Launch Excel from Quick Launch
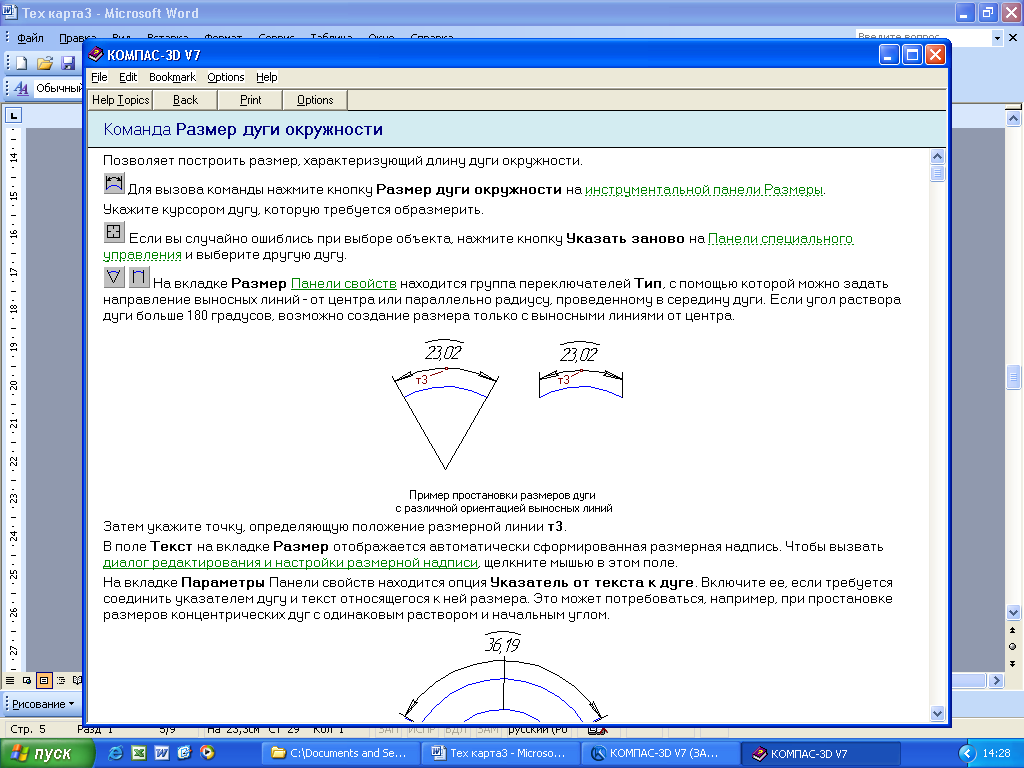This screenshot has width=1024, height=768. [x=139, y=753]
